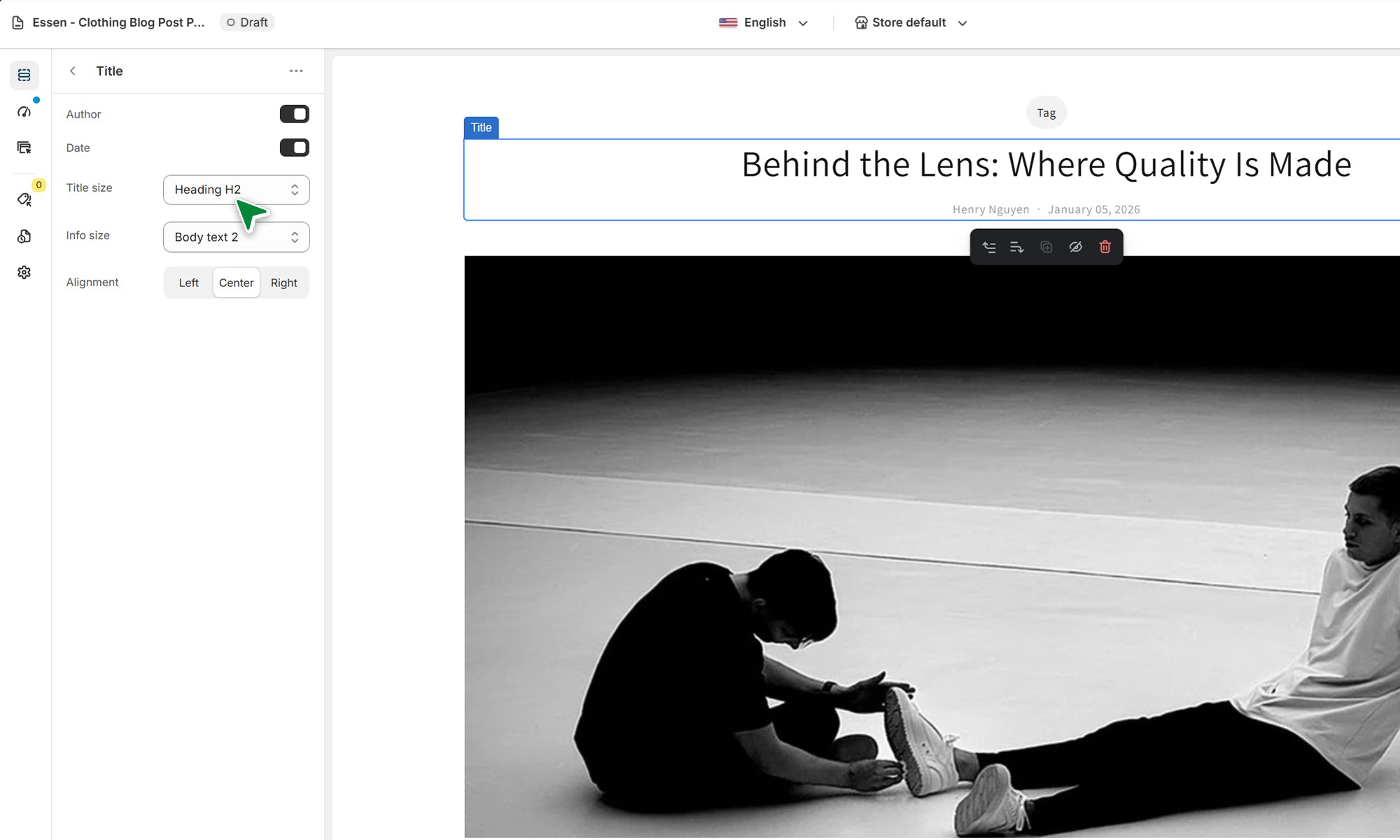Open the sections layout panel icon
The width and height of the screenshot is (1400, 840).
point(24,76)
